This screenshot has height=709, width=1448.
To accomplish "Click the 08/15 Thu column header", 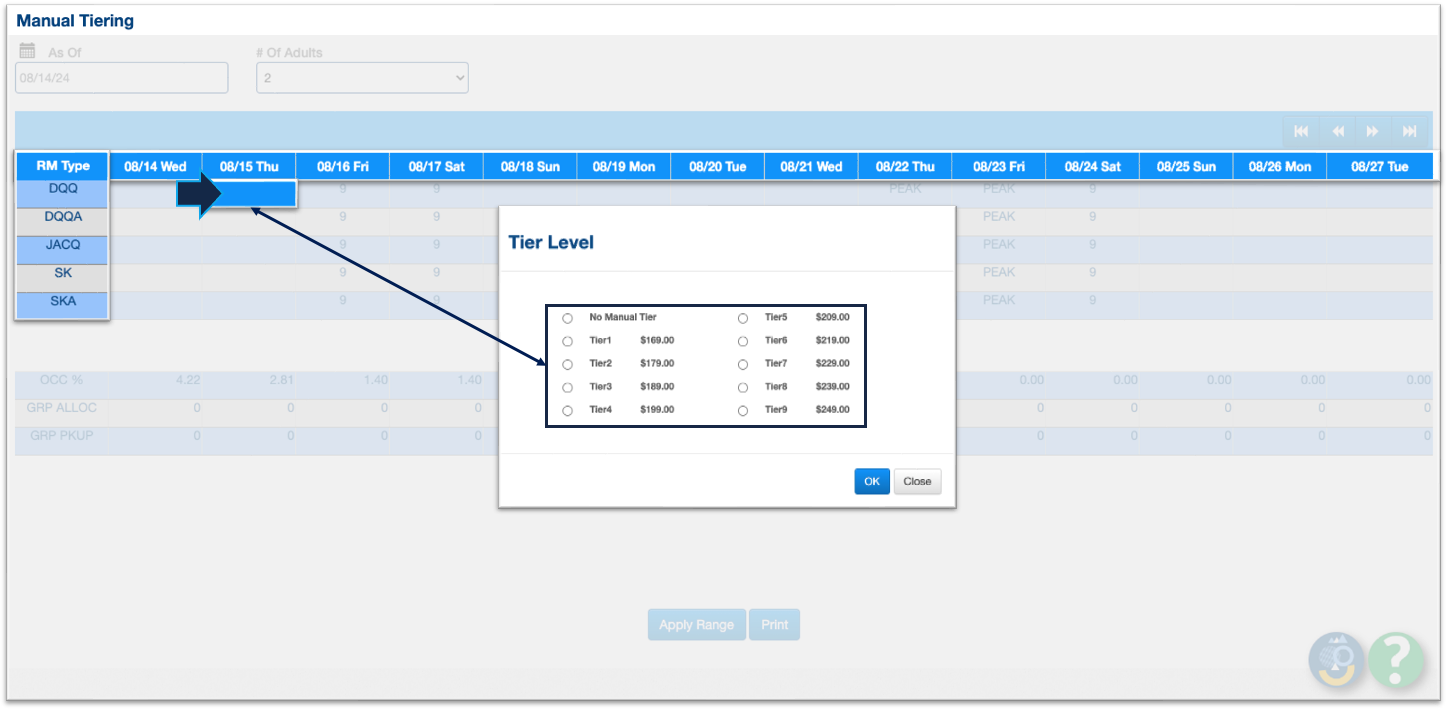I will coord(249,167).
